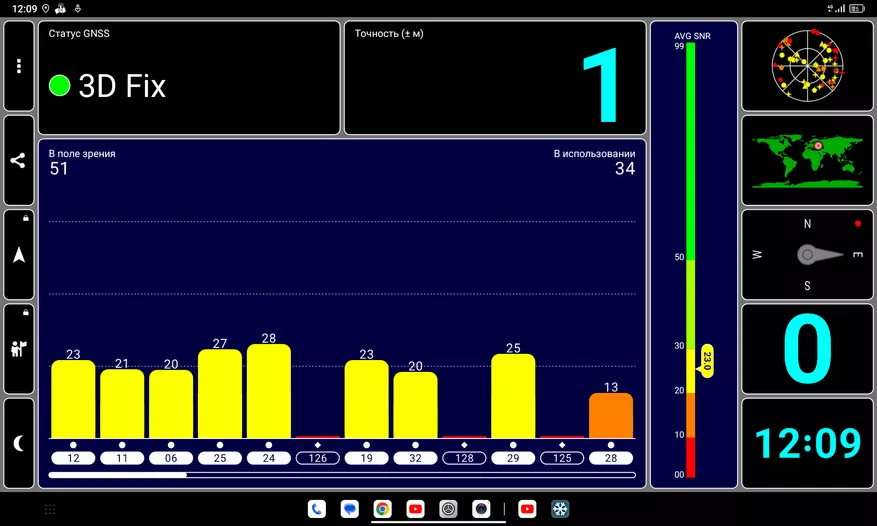Select satellite ID pill 126
Screen dimensions: 877x526
click(318, 458)
